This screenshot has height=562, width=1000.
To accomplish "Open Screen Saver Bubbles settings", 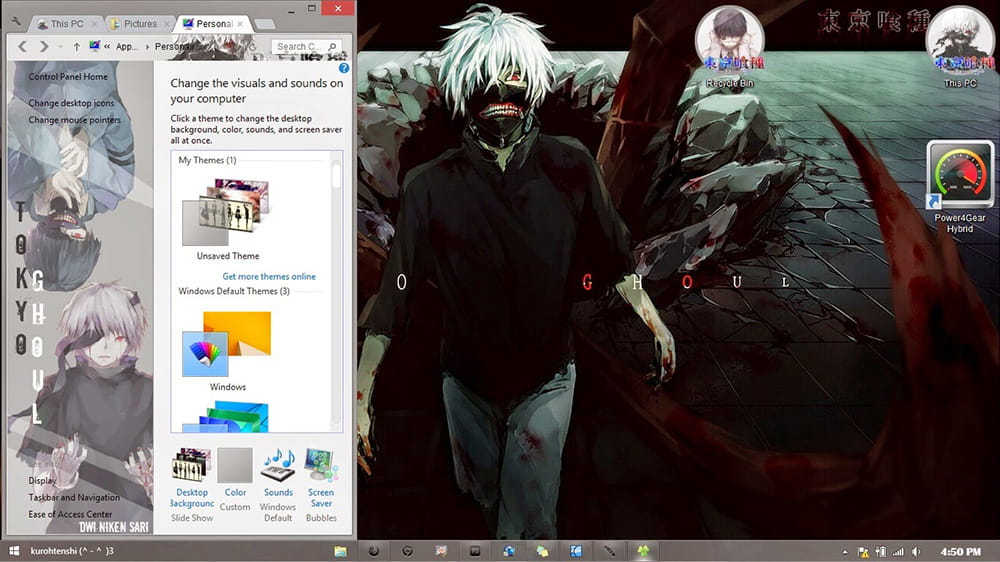I will point(321,467).
